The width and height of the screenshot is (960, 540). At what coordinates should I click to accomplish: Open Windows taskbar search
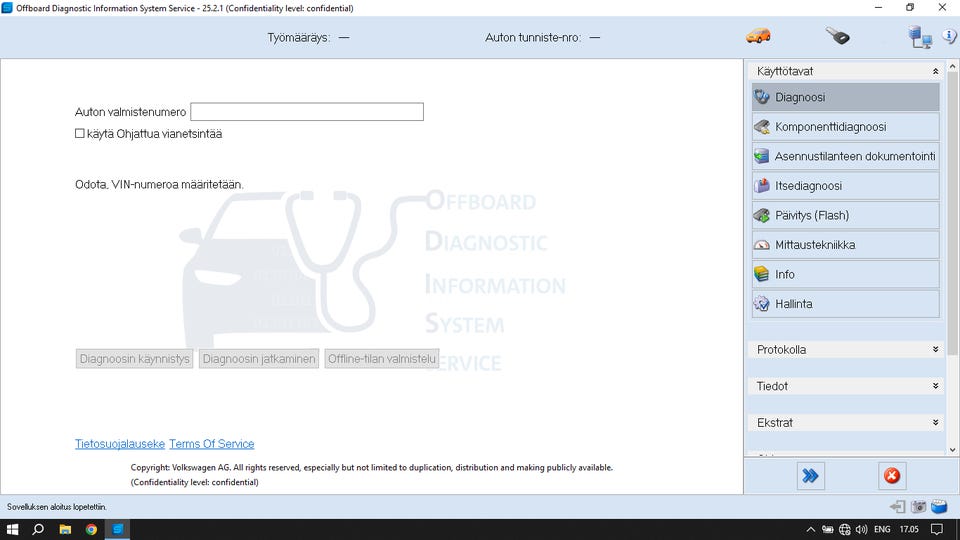pyautogui.click(x=38, y=529)
